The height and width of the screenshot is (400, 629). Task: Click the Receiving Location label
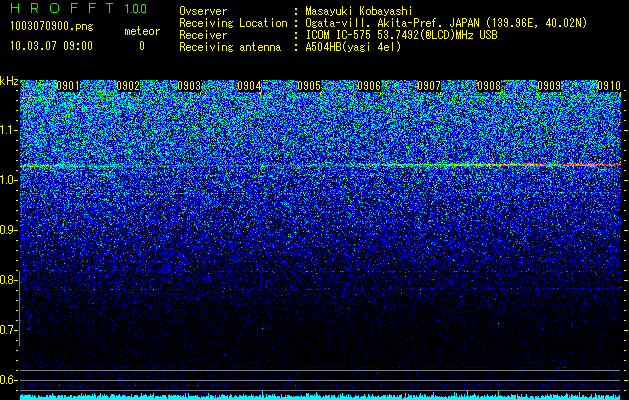pyautogui.click(x=233, y=23)
